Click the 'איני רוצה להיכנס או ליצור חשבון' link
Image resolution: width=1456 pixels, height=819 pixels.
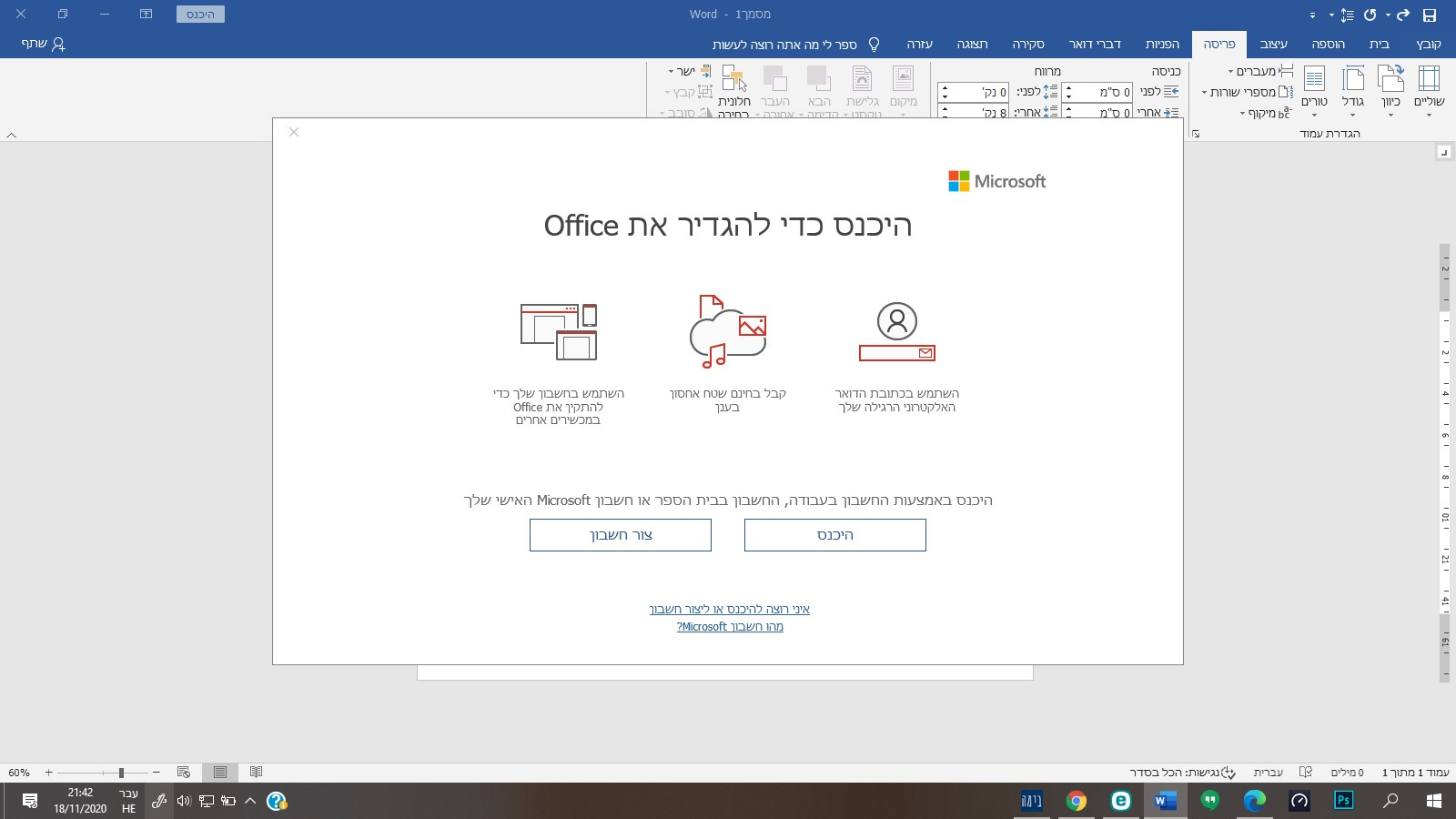pos(729,609)
